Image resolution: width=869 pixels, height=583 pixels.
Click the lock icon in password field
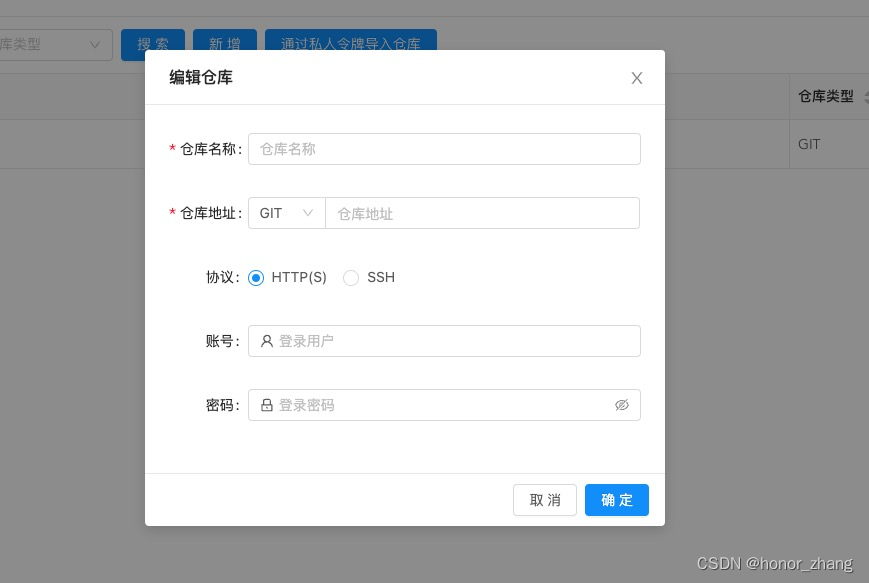(267, 405)
